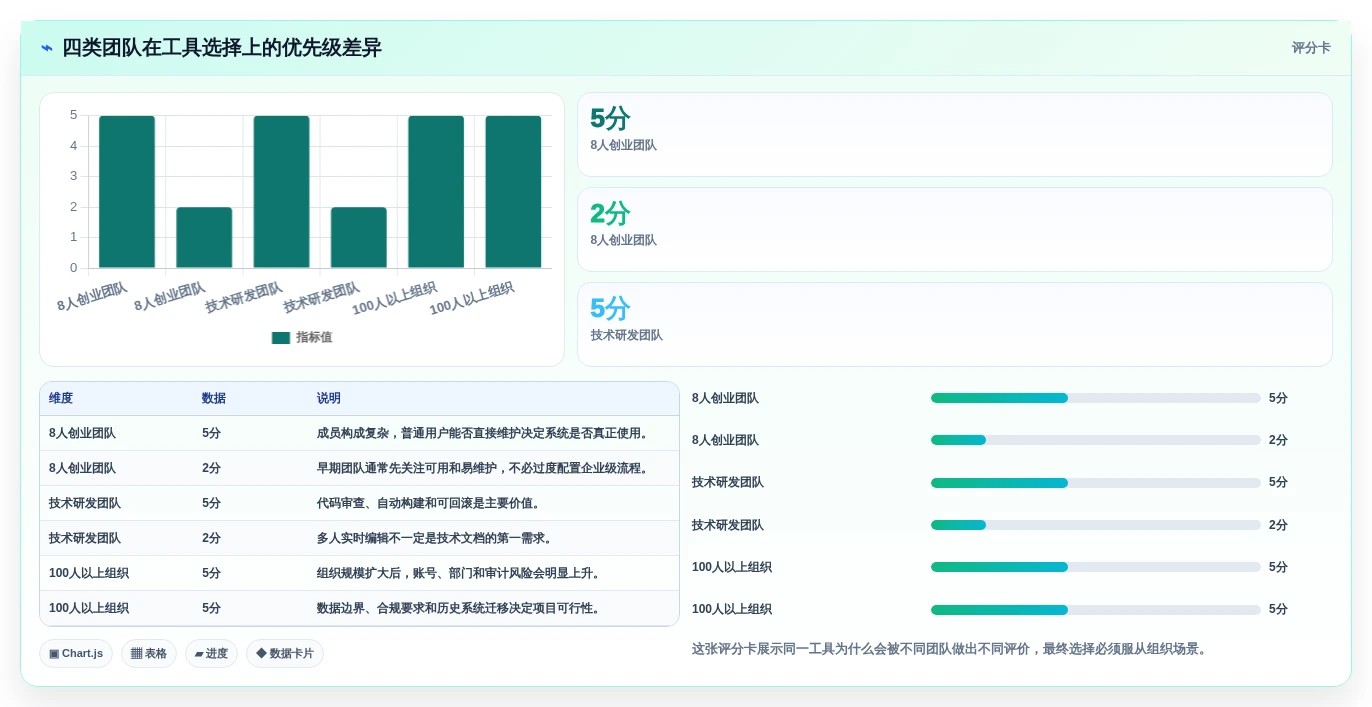Select the 表格 chip
This screenshot has height=707, width=1372.
coord(149,654)
